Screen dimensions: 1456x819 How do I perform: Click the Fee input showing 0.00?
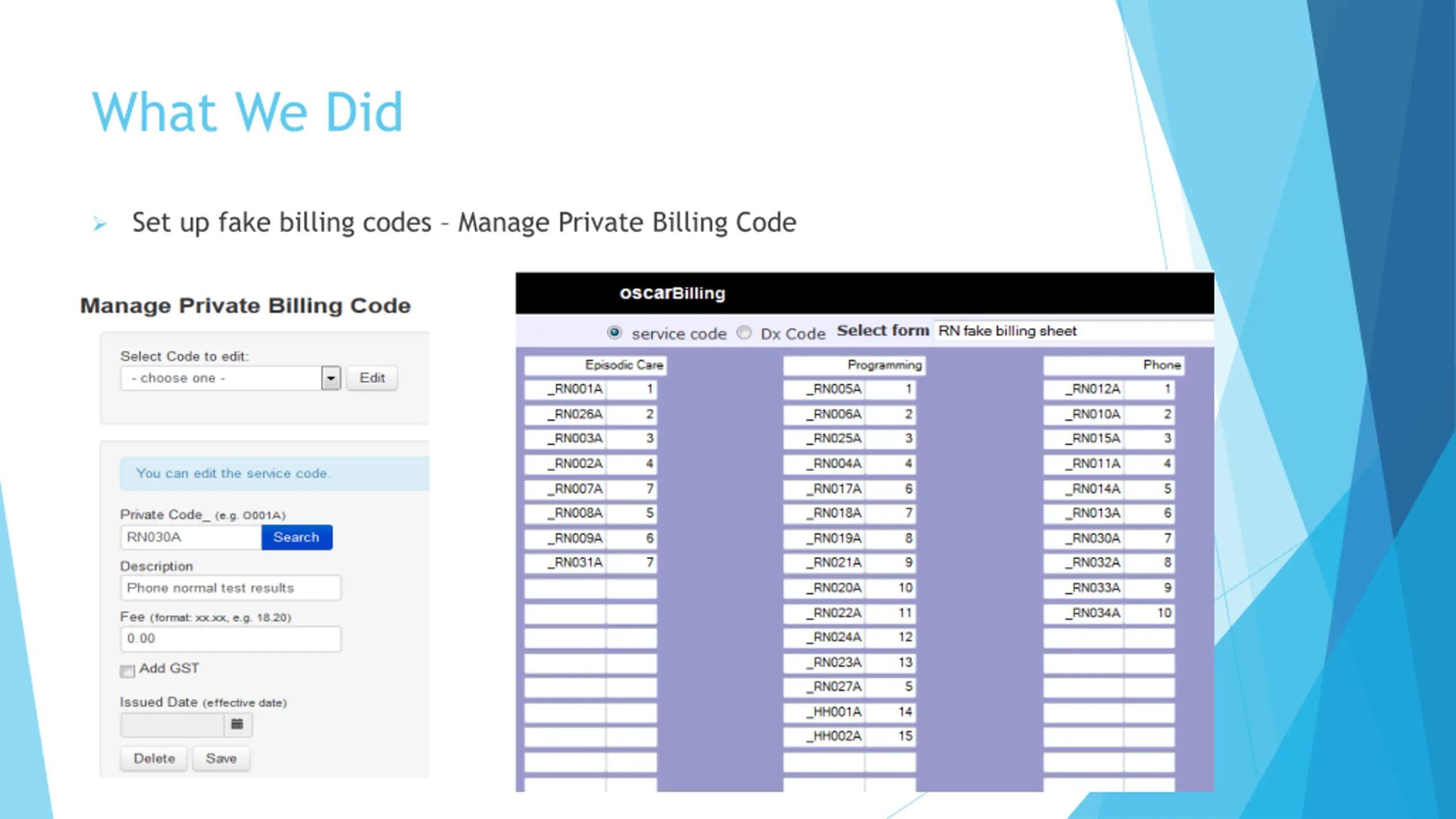[230, 639]
